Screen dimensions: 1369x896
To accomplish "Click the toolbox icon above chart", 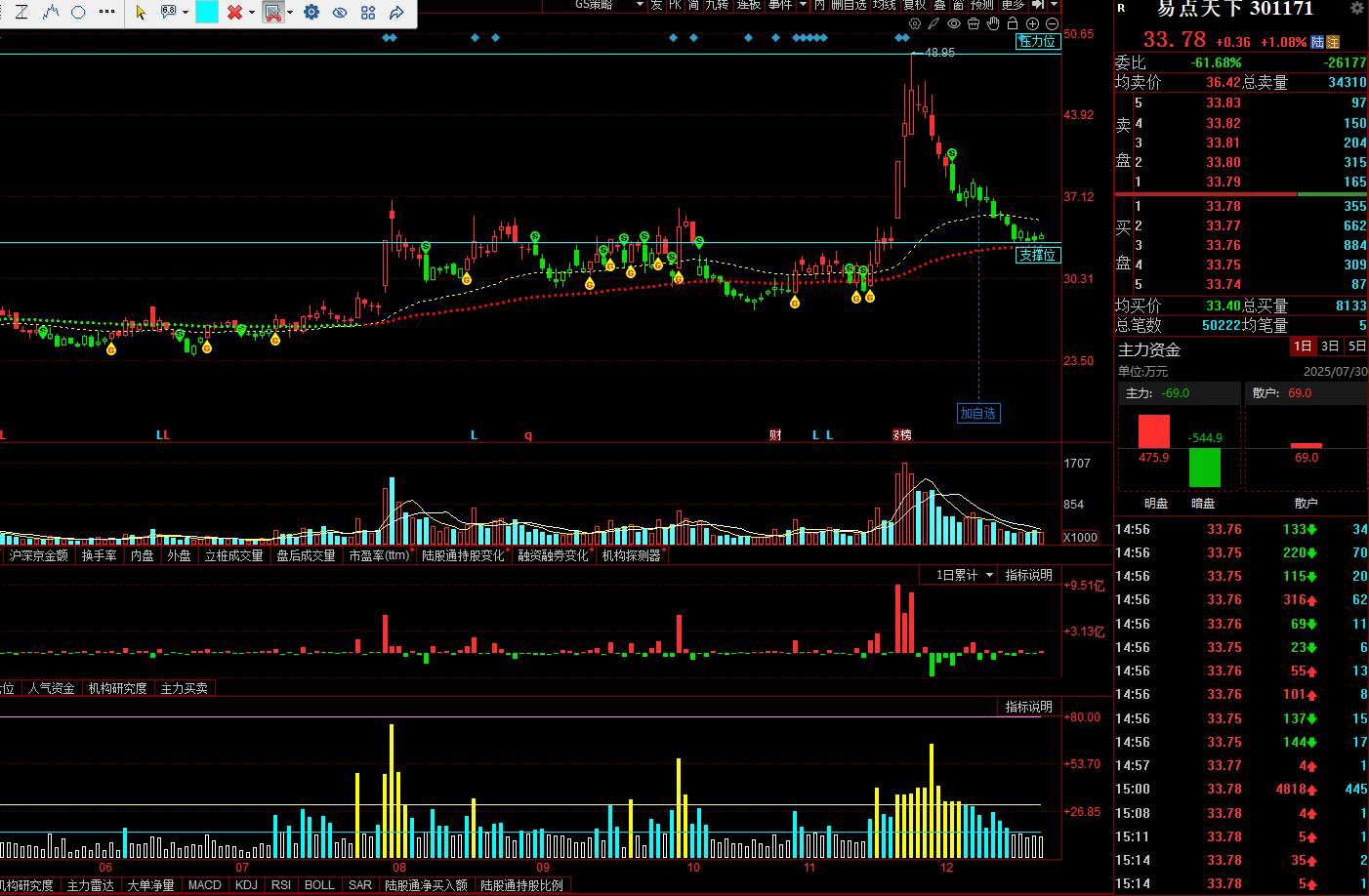I will (974, 23).
